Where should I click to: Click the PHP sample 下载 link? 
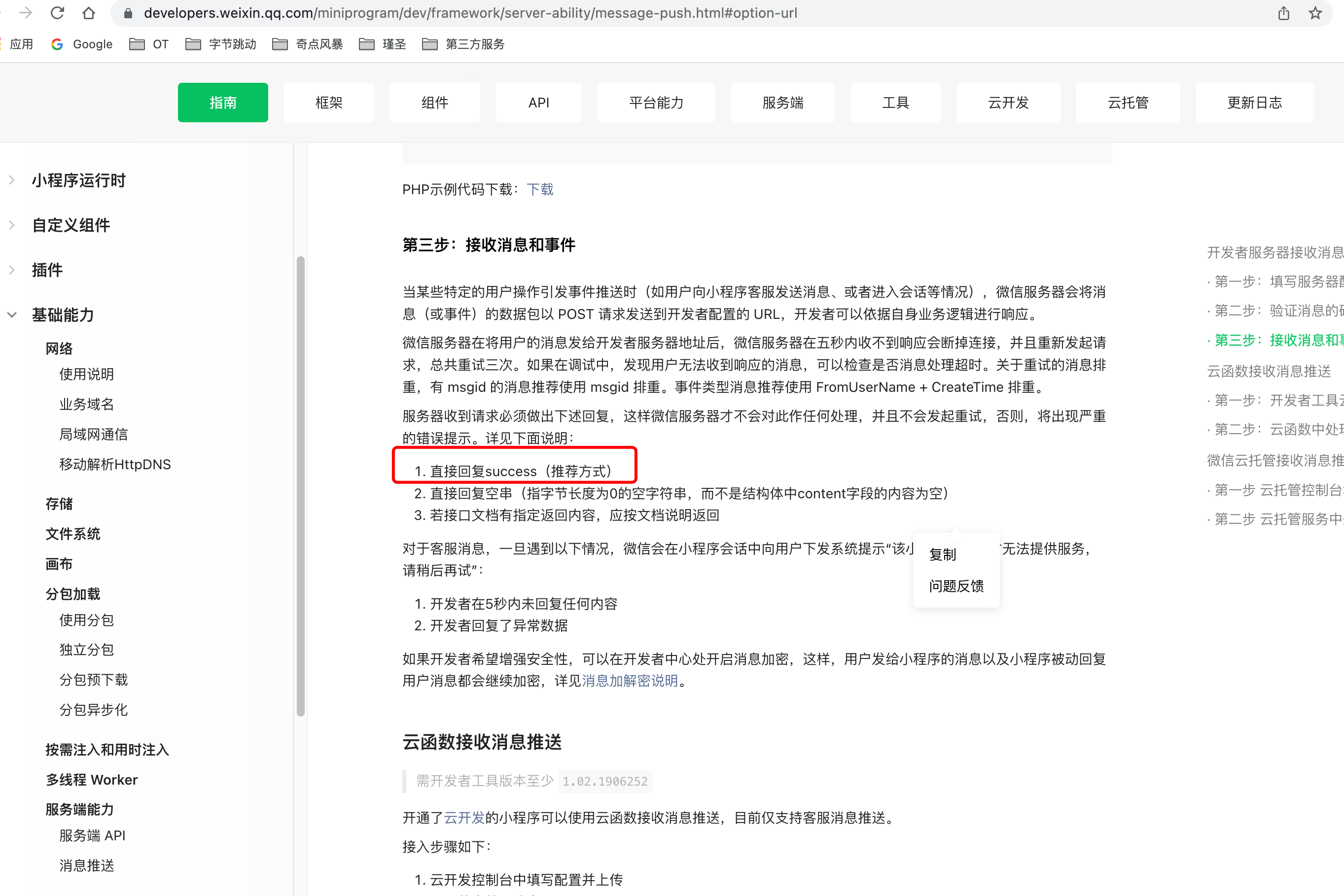540,189
